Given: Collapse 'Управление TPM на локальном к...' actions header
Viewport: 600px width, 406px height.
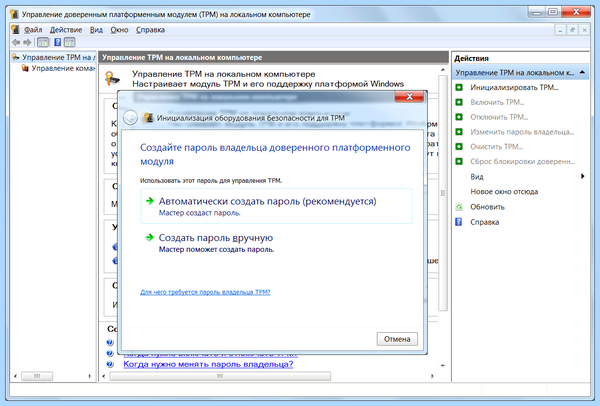Looking at the screenshot, I should [x=521, y=72].
